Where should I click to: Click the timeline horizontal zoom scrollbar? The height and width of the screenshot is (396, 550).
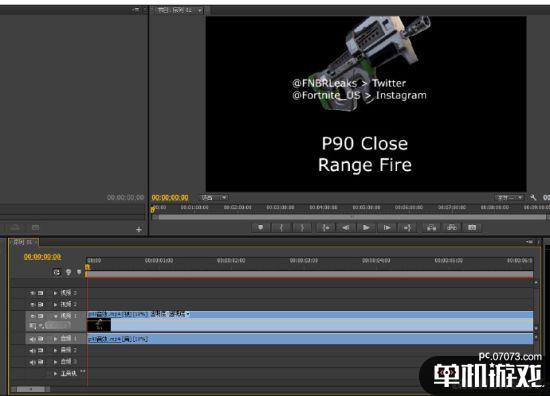31,389
